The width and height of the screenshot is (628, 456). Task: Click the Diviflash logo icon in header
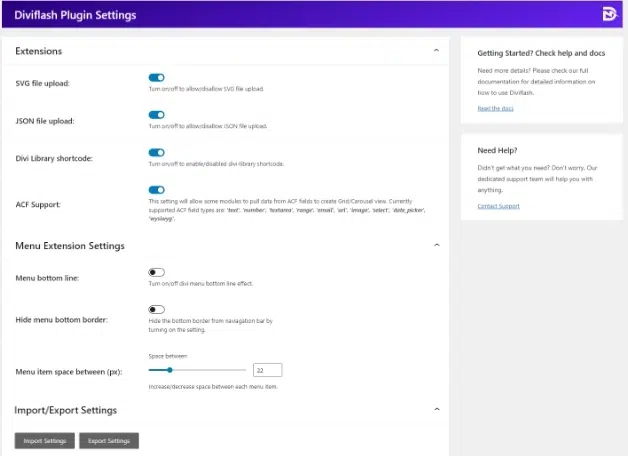[610, 14]
